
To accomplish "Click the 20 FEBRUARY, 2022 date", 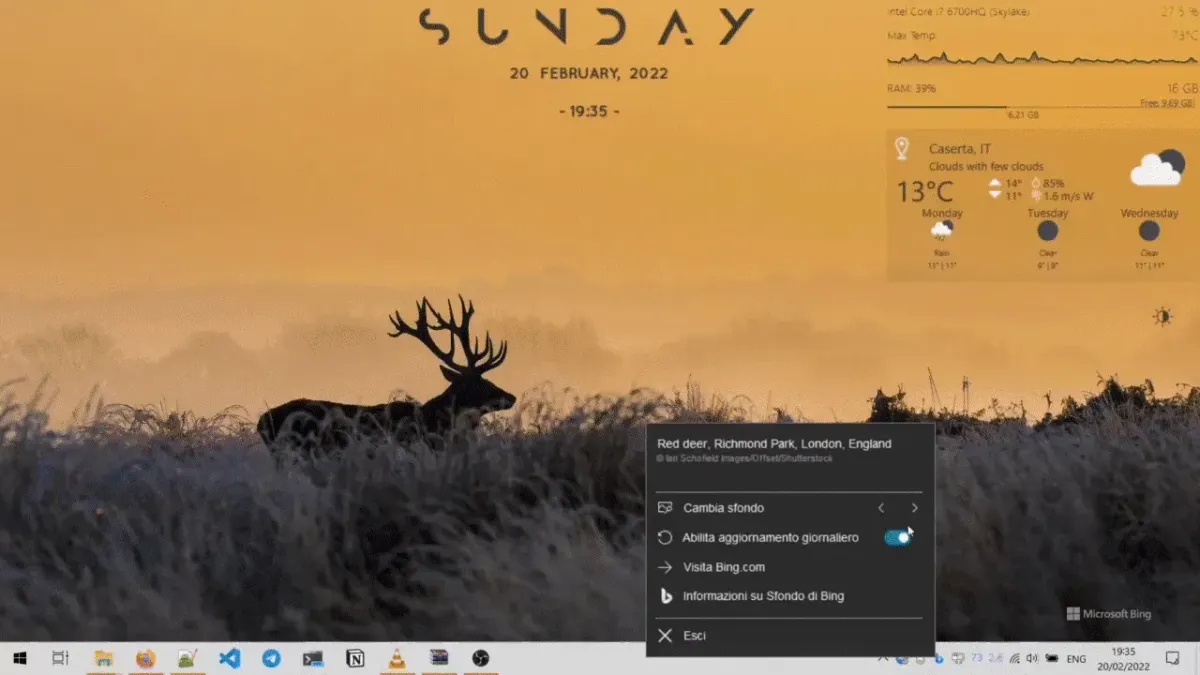I will [x=588, y=73].
